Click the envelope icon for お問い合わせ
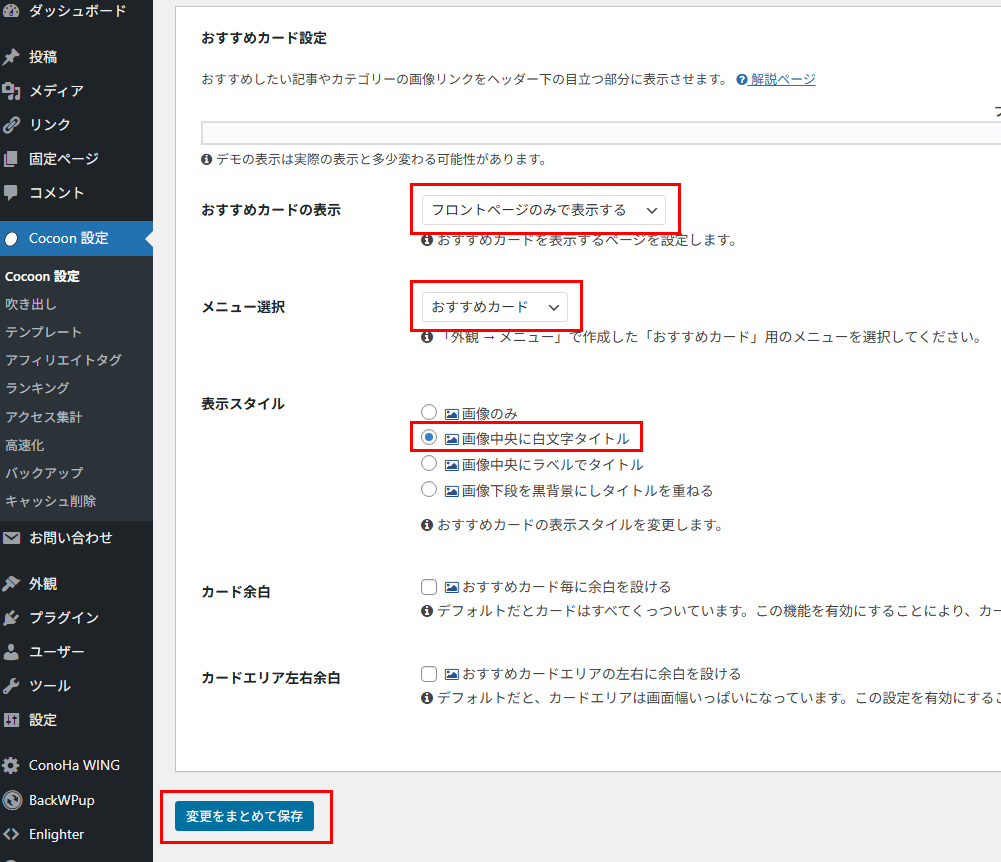This screenshot has width=1001, height=862. (x=12, y=538)
